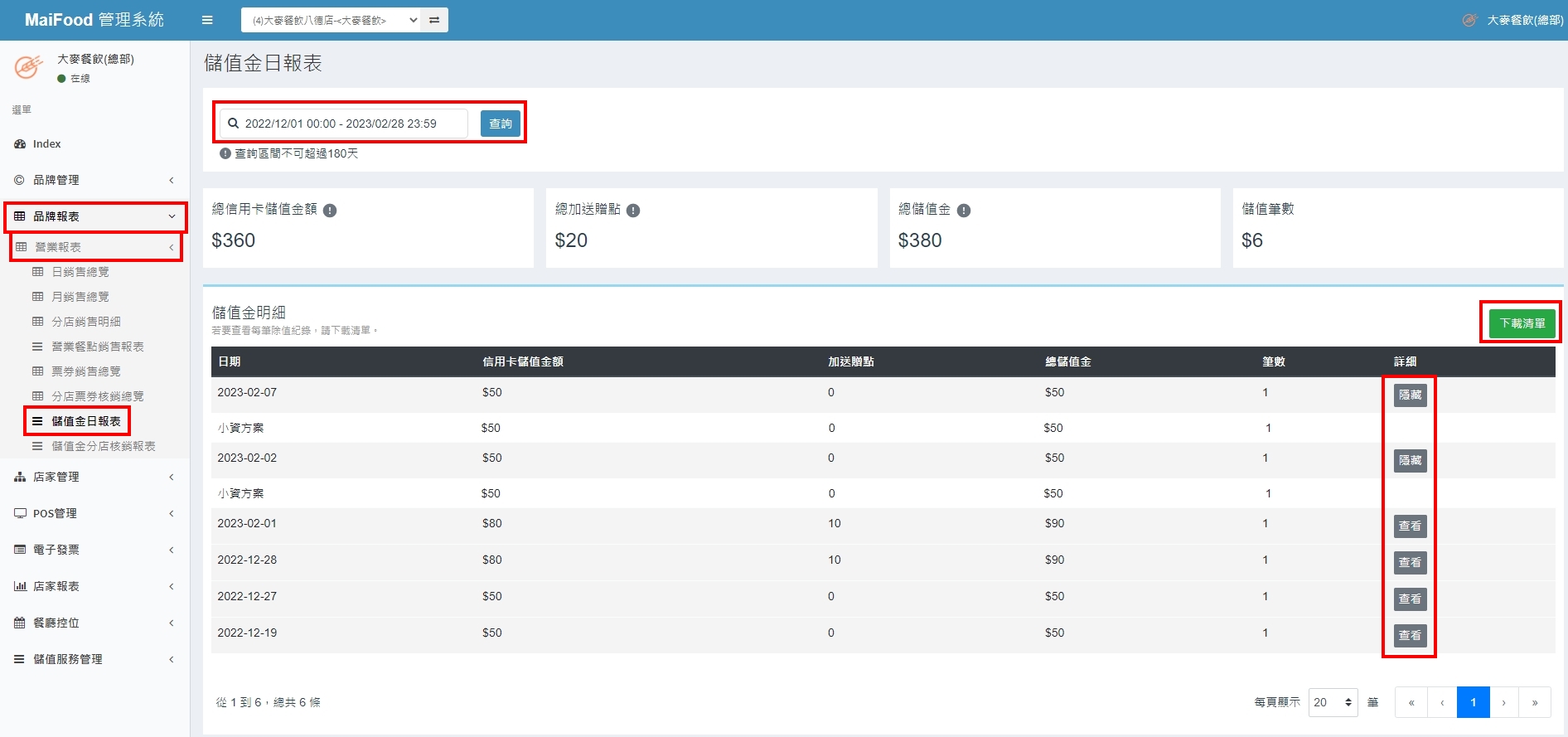Click the green 下載清單 button

point(1522,323)
